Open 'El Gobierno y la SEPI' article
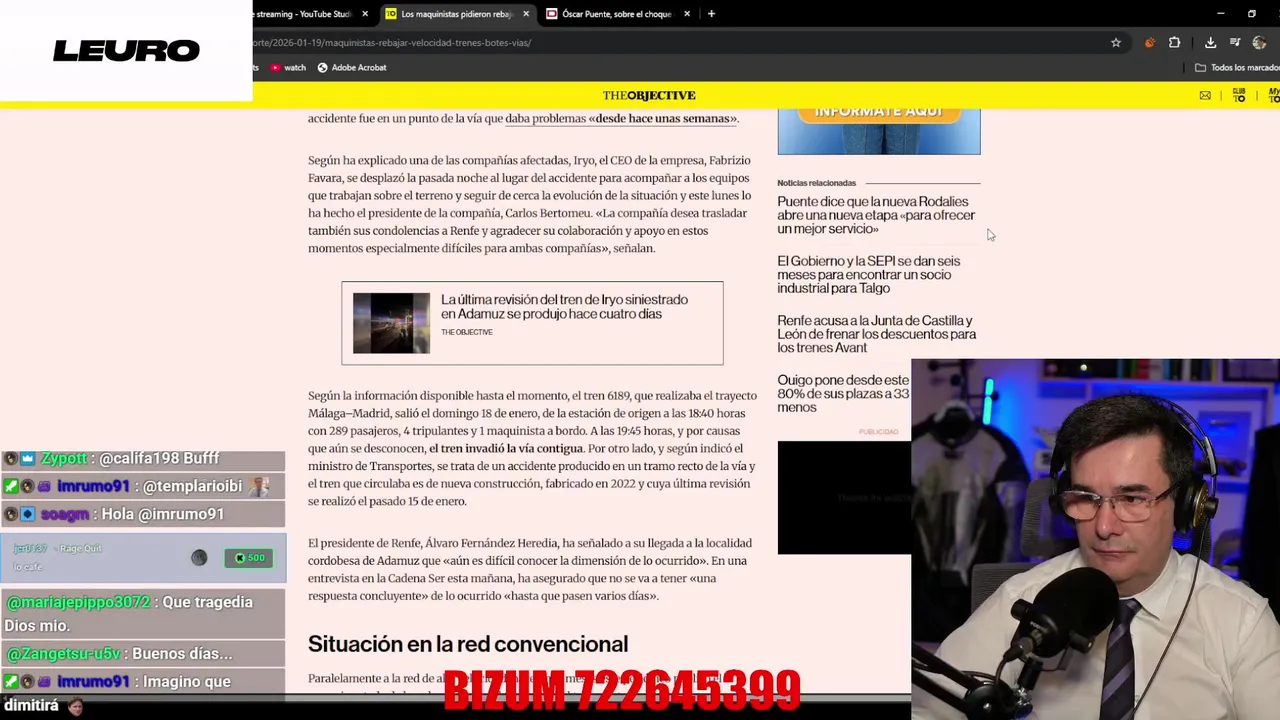The image size is (1280, 720). 868,274
